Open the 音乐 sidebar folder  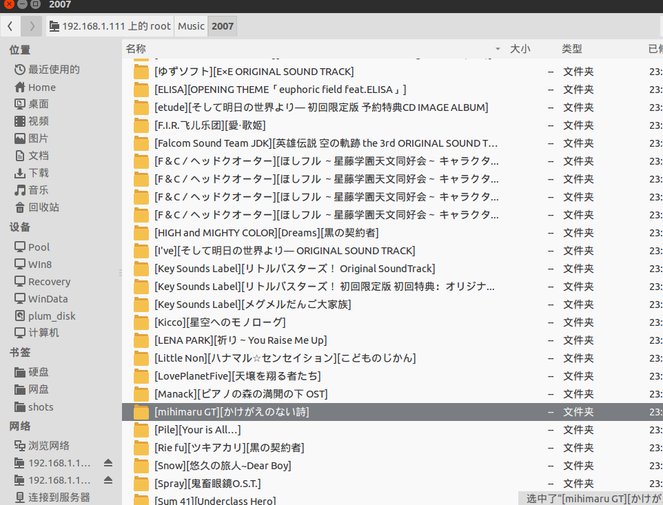[38, 190]
